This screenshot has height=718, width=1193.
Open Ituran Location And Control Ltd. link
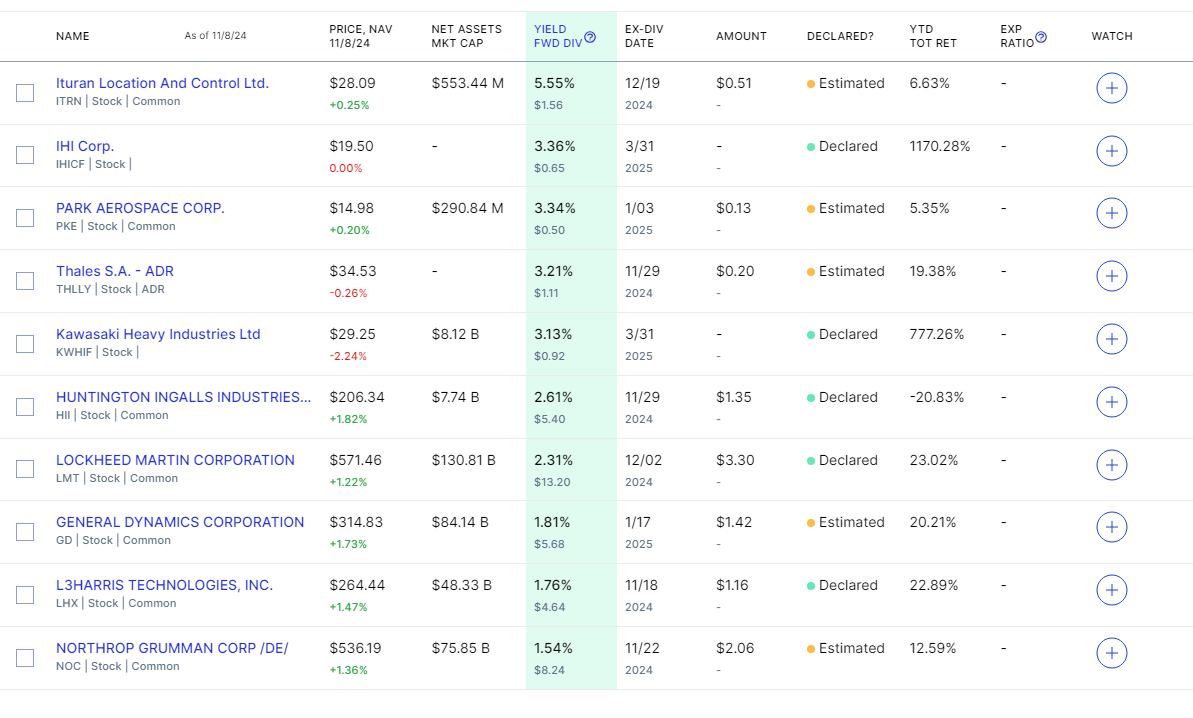[162, 83]
